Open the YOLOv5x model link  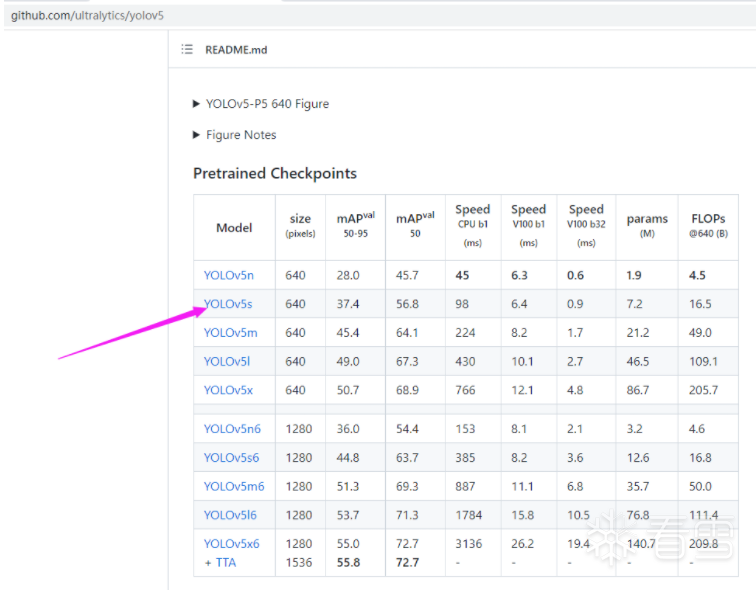[228, 390]
